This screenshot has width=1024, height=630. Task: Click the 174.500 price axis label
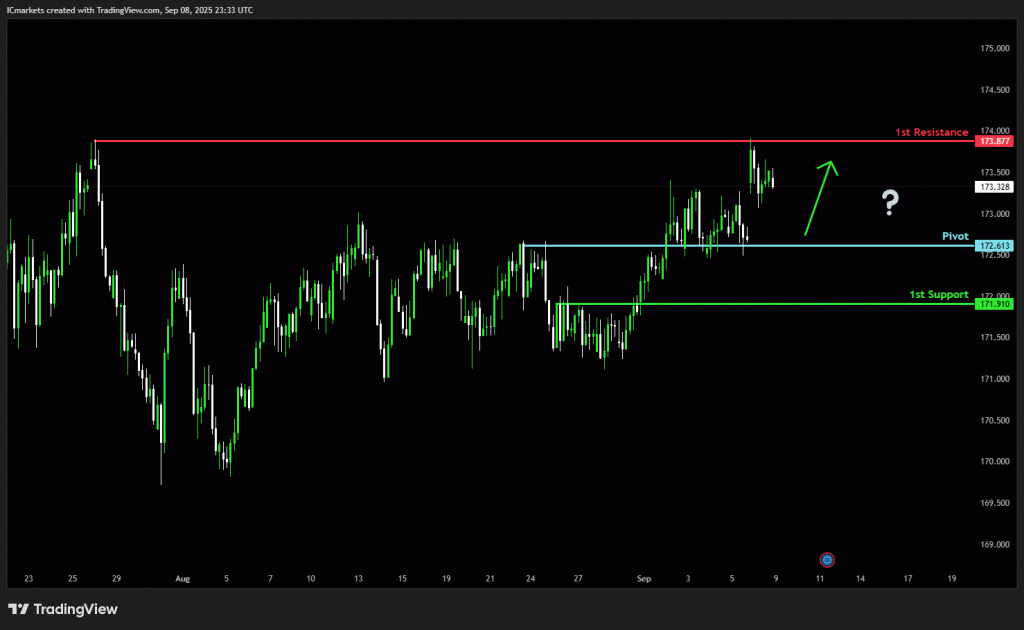(995, 90)
